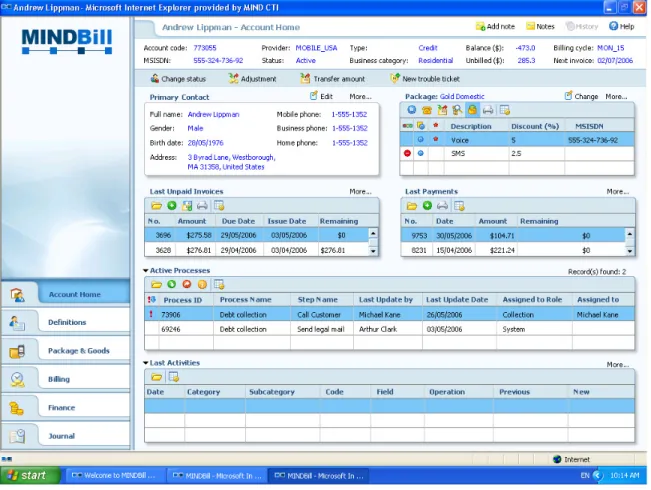Click Add note in the header
The image size is (651, 490).
pos(495,27)
